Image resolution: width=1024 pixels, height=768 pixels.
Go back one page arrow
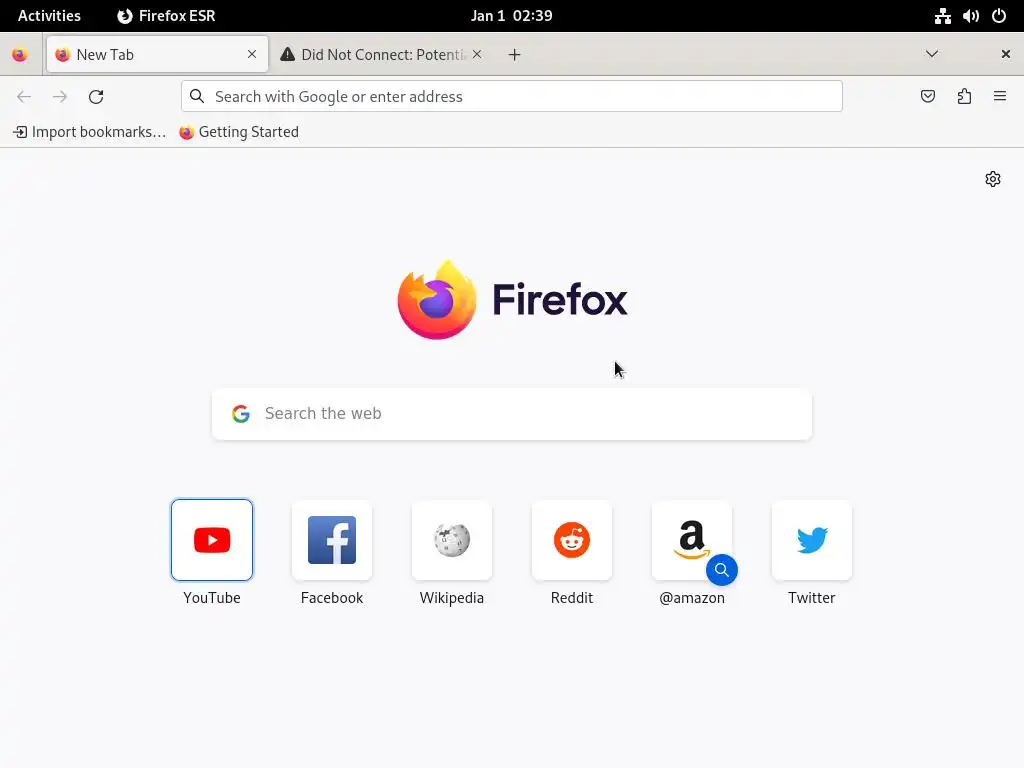point(24,97)
